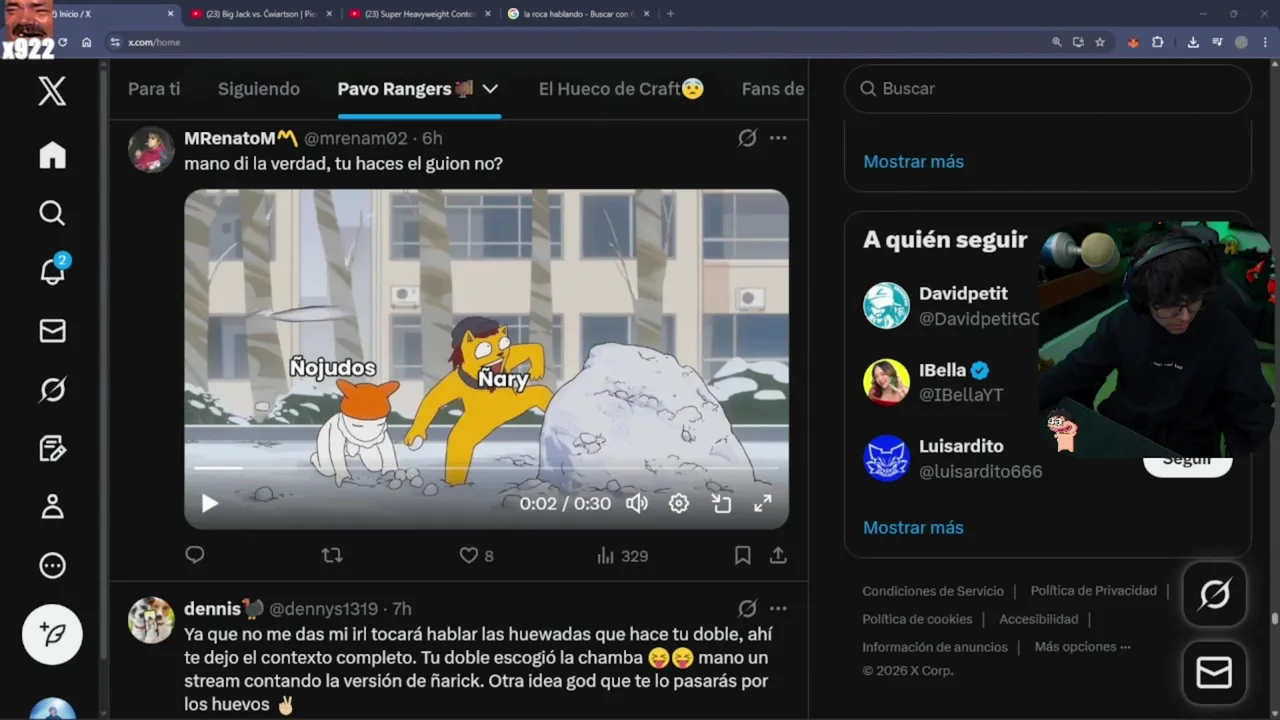Image resolution: width=1280 pixels, height=720 pixels.
Task: Open more options on MRenatoM's post
Action: 778,138
